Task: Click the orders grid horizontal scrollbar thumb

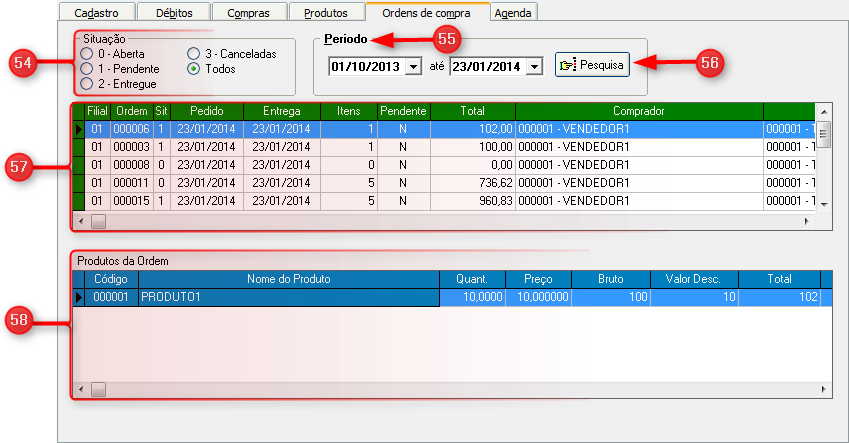Action: (x=99, y=222)
